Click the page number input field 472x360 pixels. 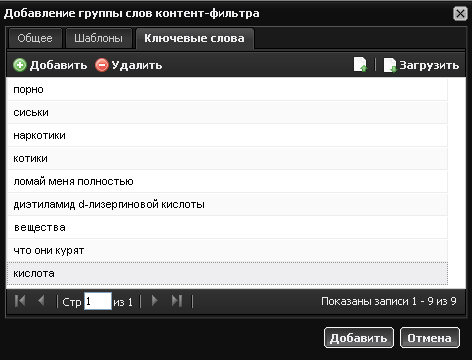[x=98, y=301]
